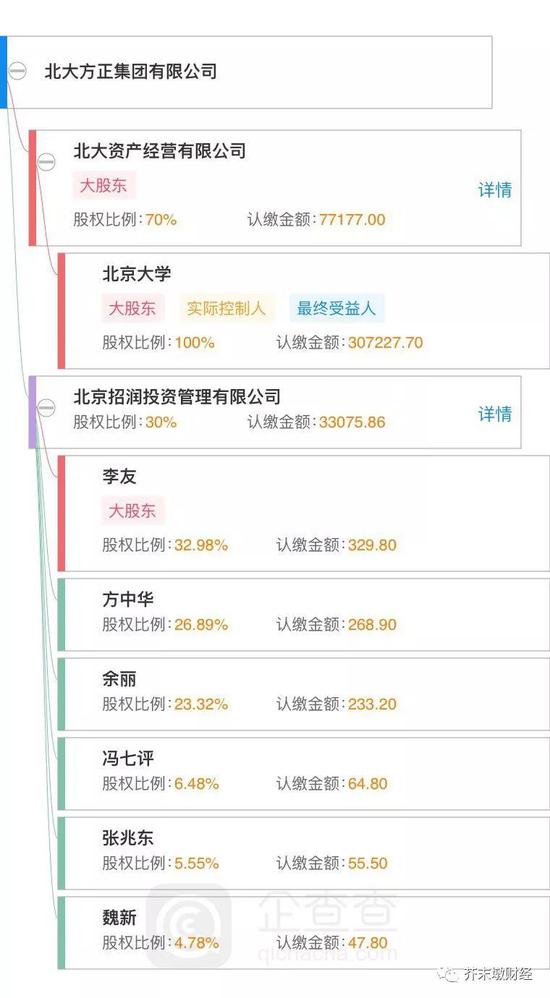The height and width of the screenshot is (998, 550).
Task: Select the 张兆东 shareholder entry
Action: click(304, 853)
